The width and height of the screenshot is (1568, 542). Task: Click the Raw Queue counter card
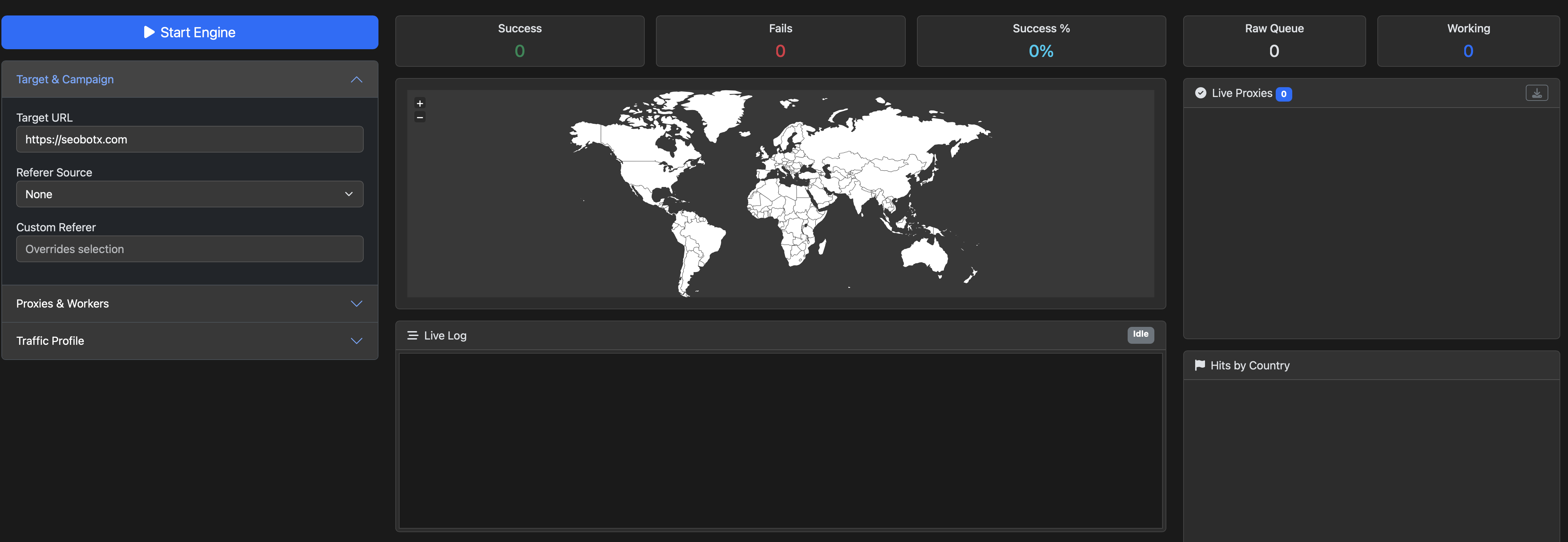tap(1274, 41)
